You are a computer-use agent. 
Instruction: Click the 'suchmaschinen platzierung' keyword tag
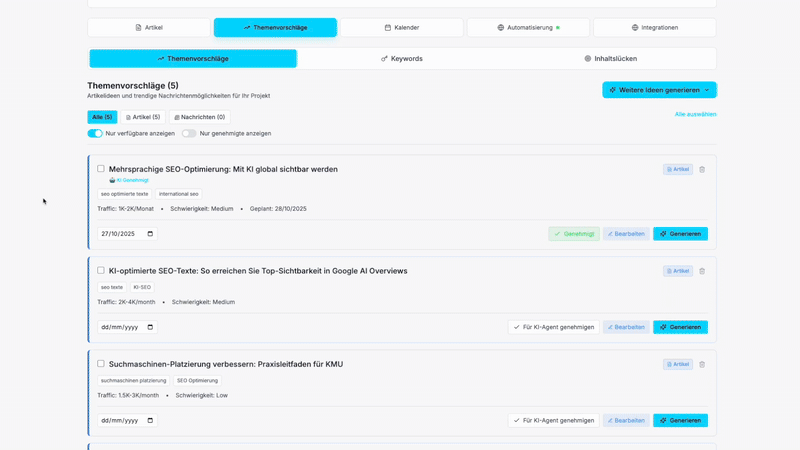[x=134, y=381]
